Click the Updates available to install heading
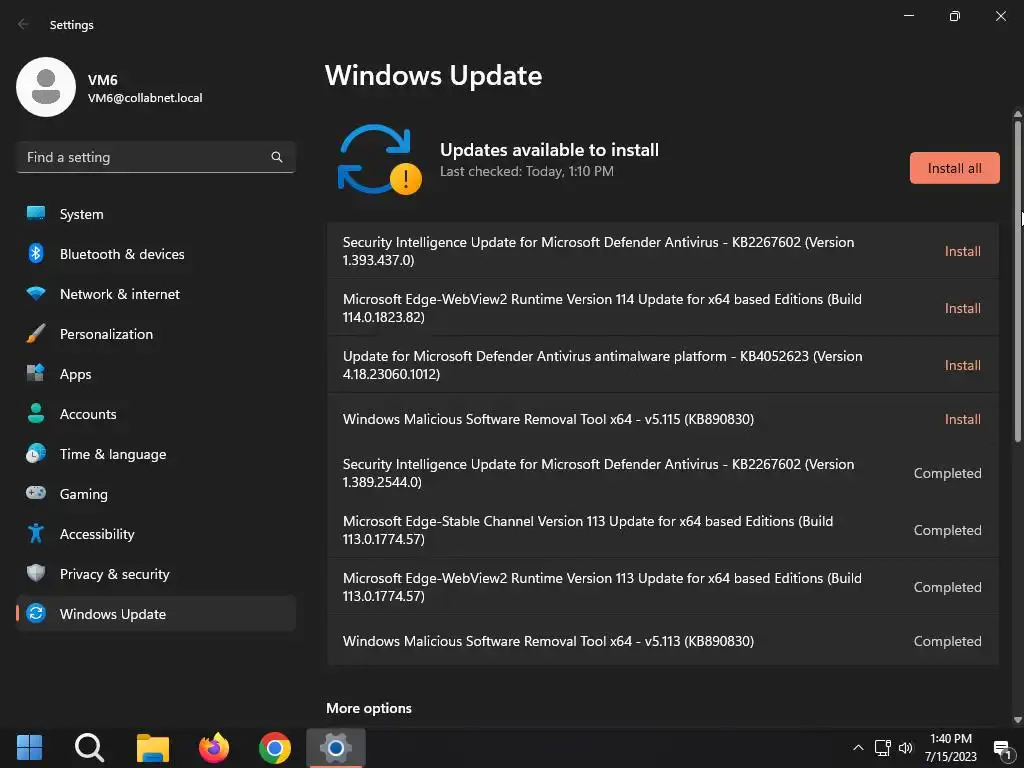This screenshot has height=768, width=1024. (x=549, y=150)
